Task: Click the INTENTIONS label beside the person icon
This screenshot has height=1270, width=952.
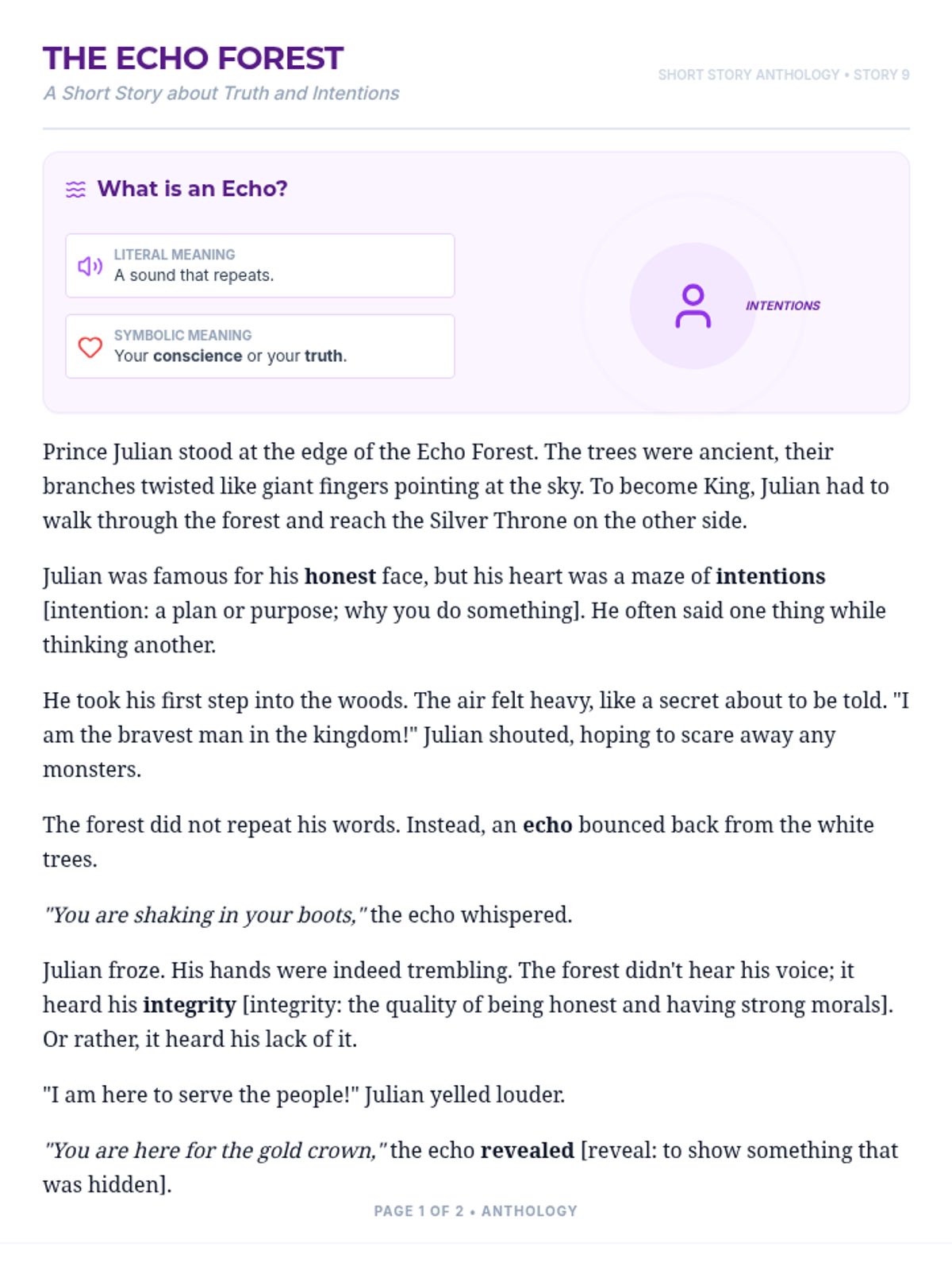Action: coord(782,306)
